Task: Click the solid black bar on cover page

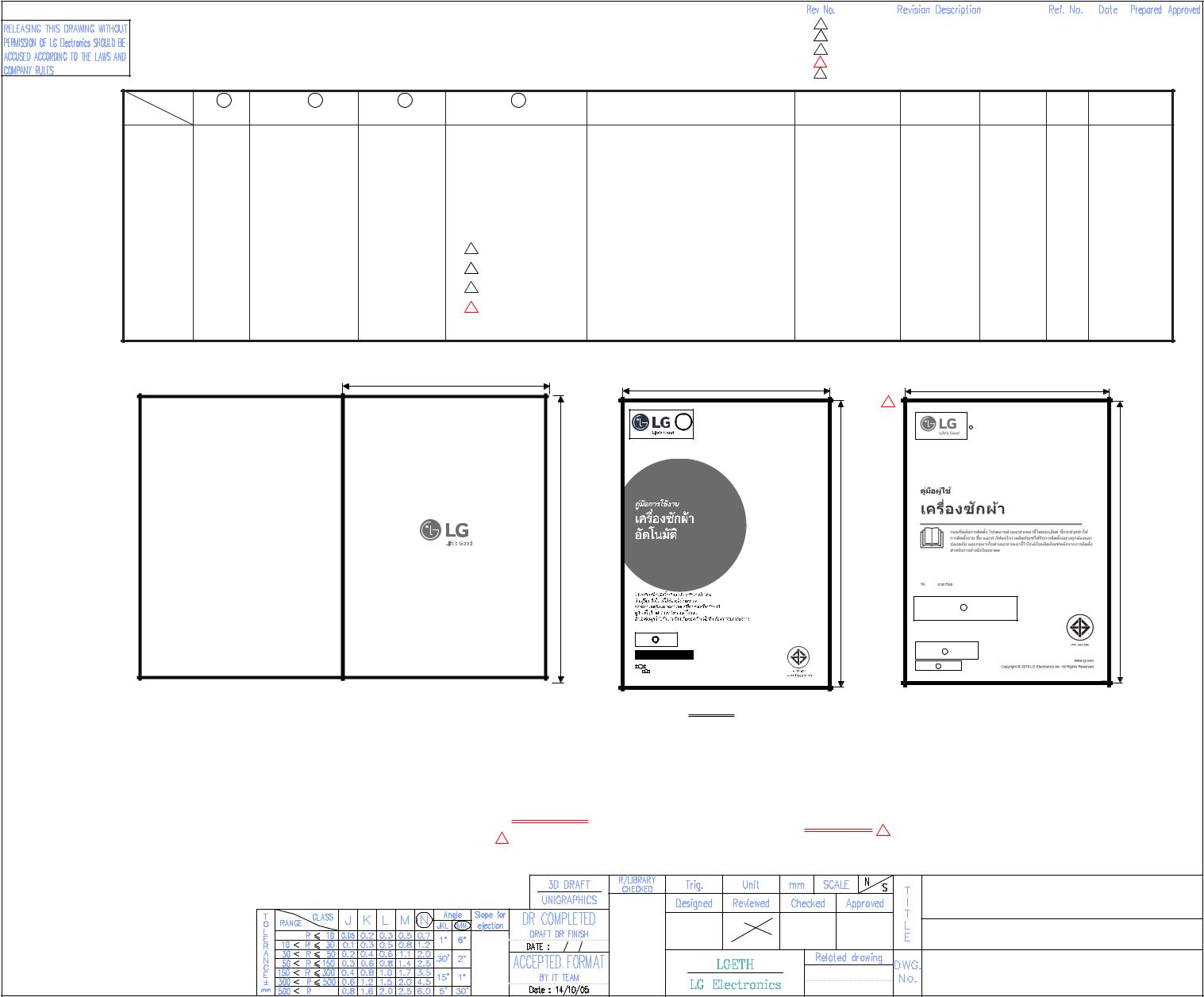Action: click(x=664, y=655)
